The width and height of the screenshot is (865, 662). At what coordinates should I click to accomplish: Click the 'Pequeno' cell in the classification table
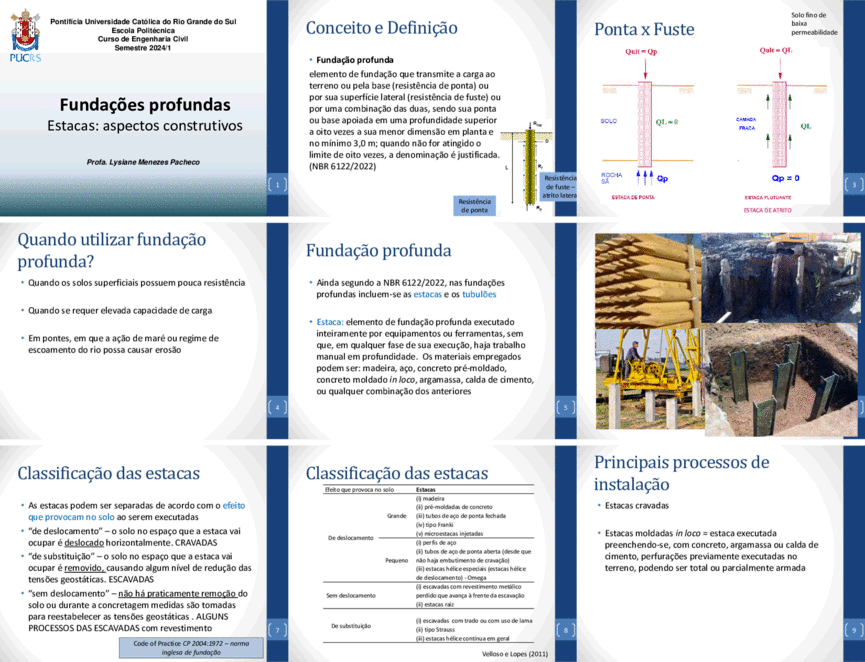[396, 560]
